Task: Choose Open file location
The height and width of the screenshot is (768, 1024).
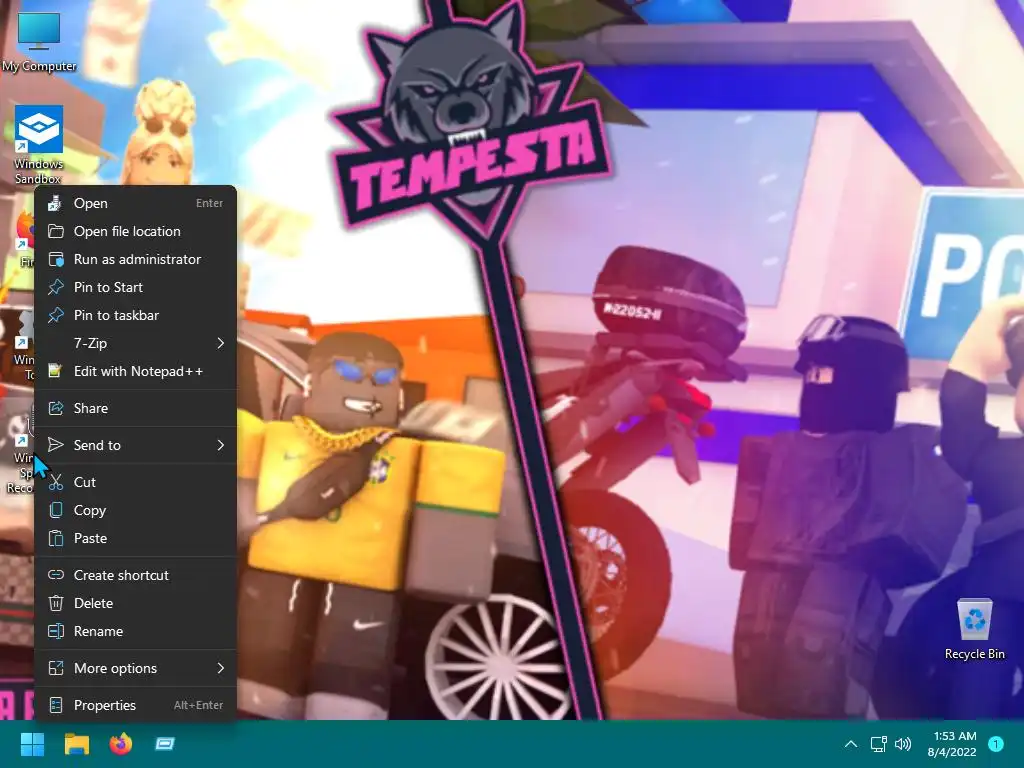Action: (135, 231)
